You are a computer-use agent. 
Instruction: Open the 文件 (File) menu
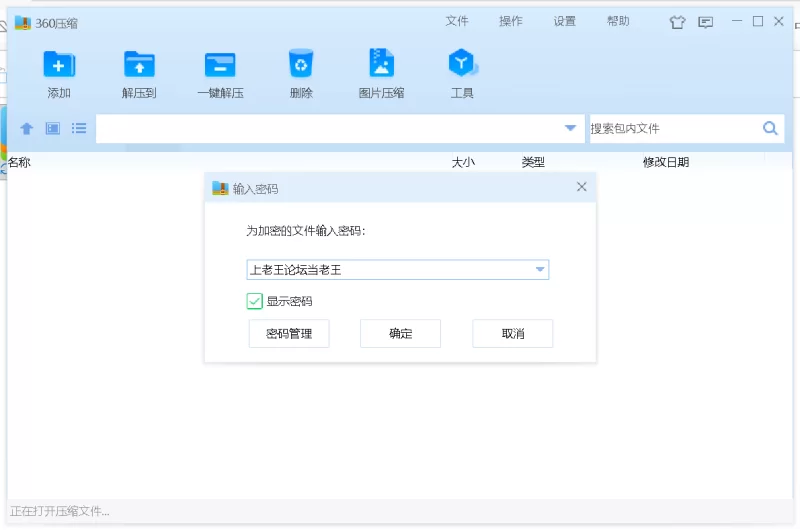pos(457,21)
